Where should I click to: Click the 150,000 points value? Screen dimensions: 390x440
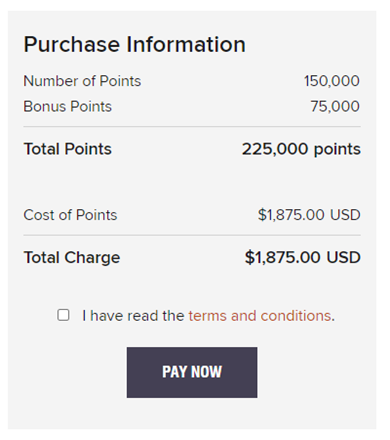pyautogui.click(x=332, y=81)
